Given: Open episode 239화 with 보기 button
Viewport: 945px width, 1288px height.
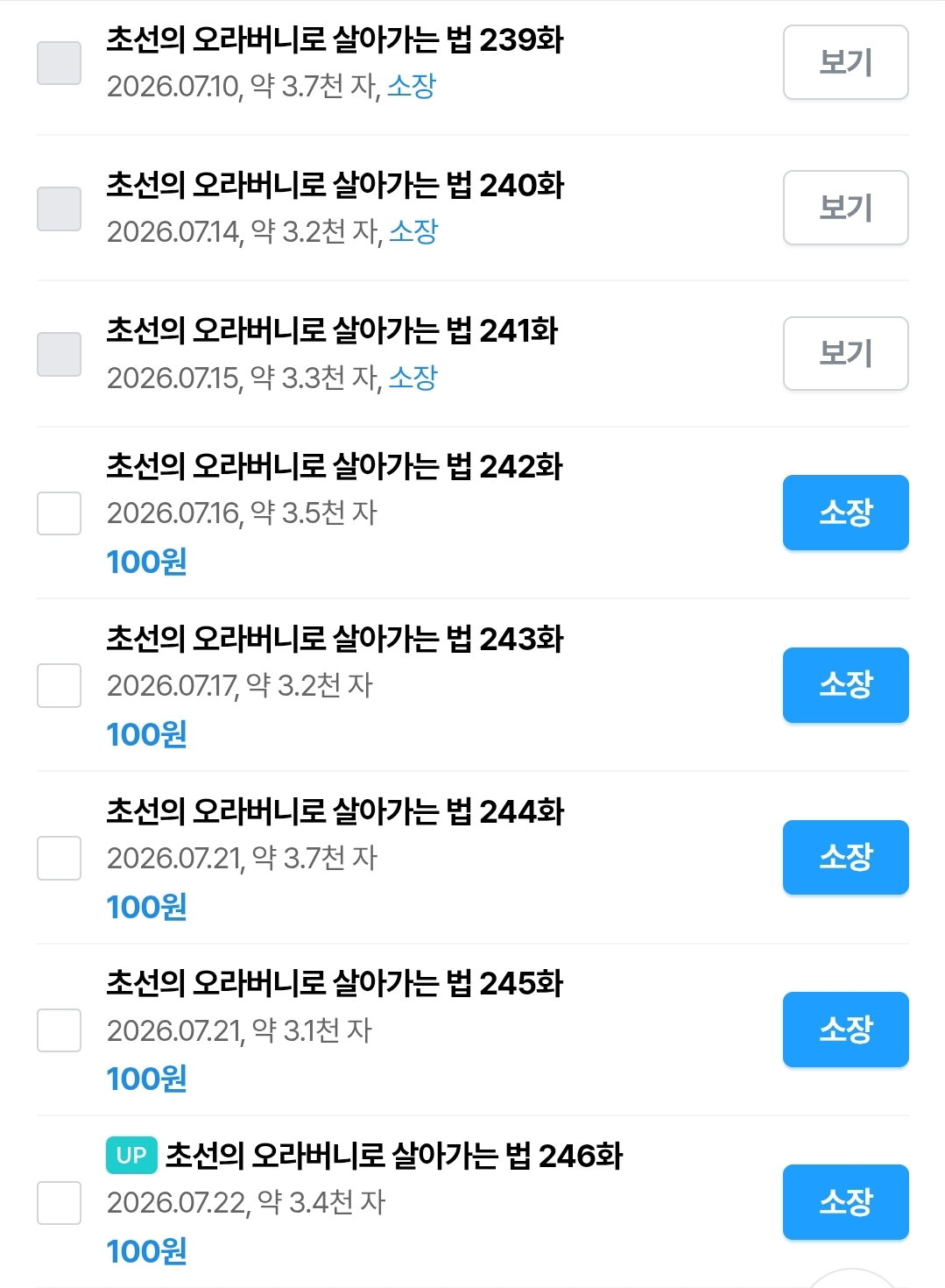Looking at the screenshot, I should coord(845,62).
